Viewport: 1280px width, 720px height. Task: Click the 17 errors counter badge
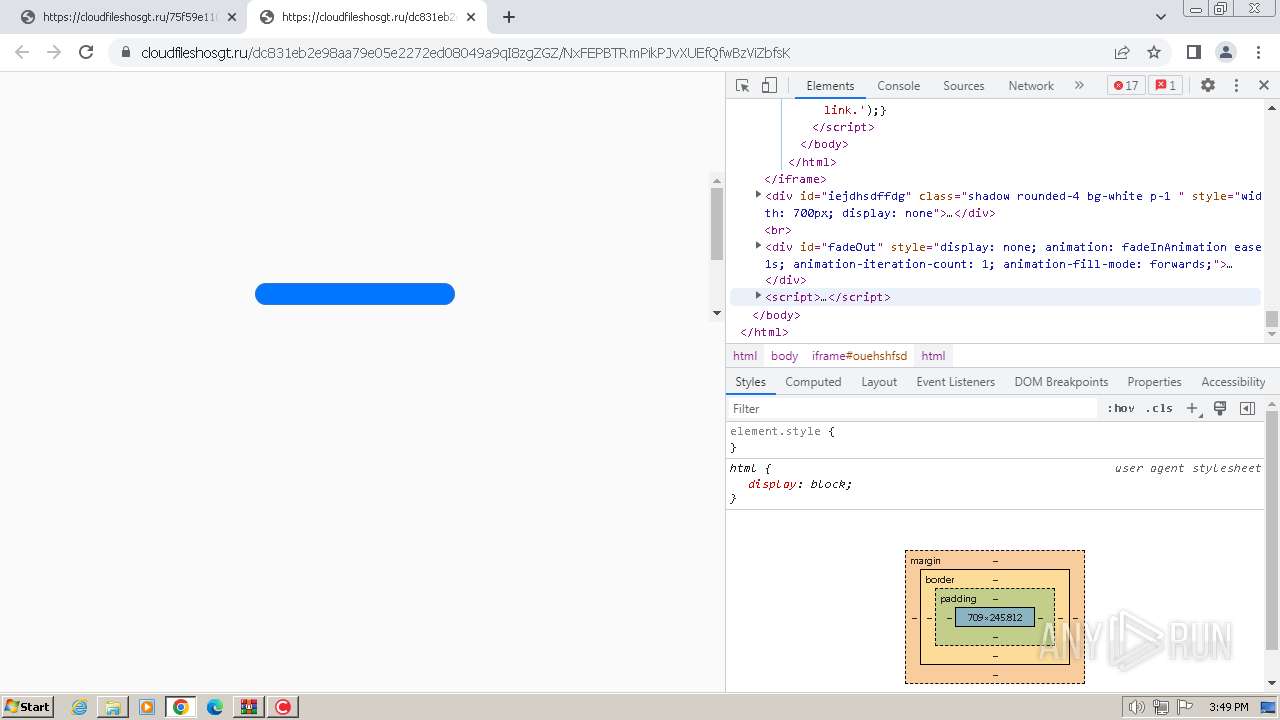pyautogui.click(x=1126, y=86)
